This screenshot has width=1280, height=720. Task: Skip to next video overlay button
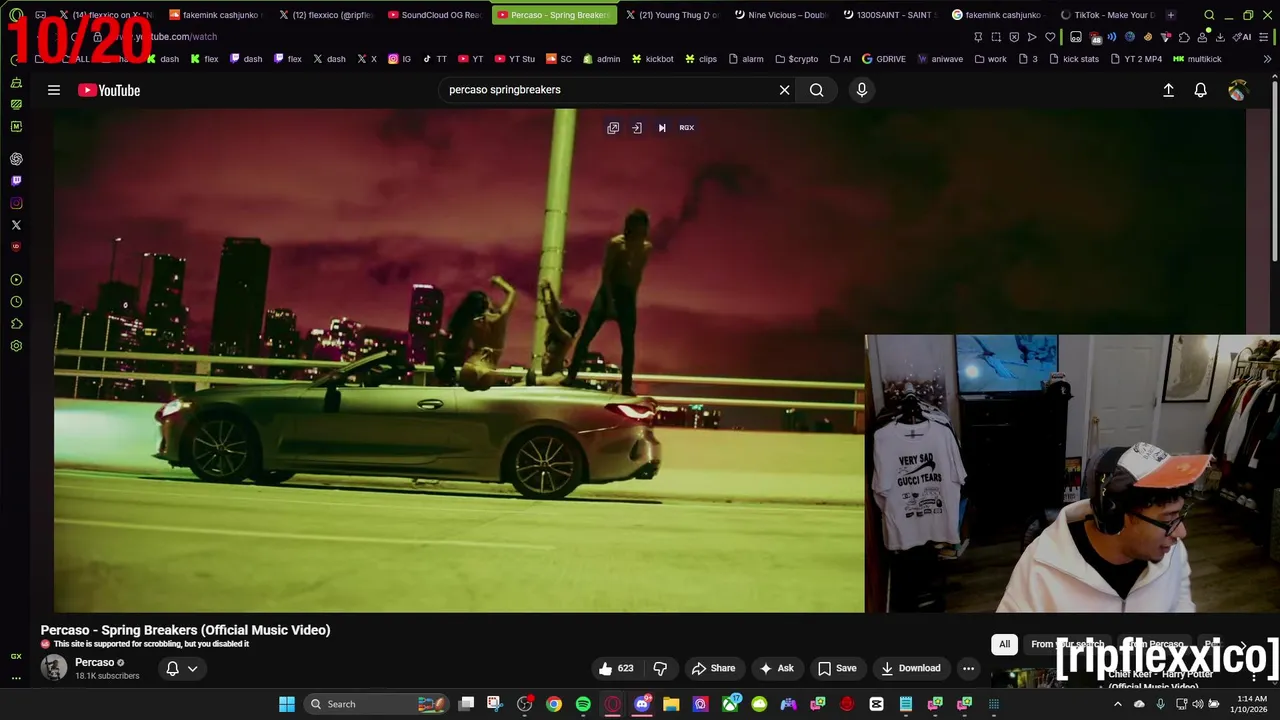click(662, 128)
